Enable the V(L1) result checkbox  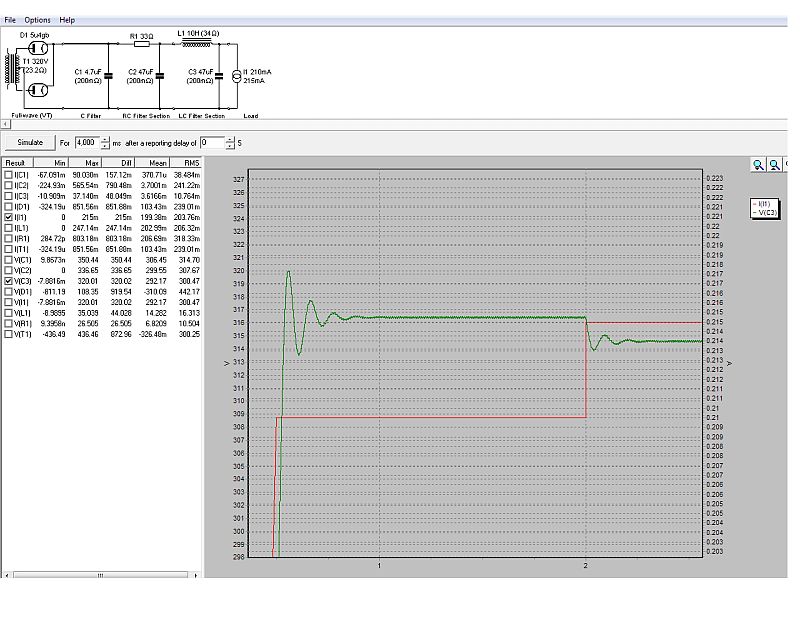click(8, 313)
